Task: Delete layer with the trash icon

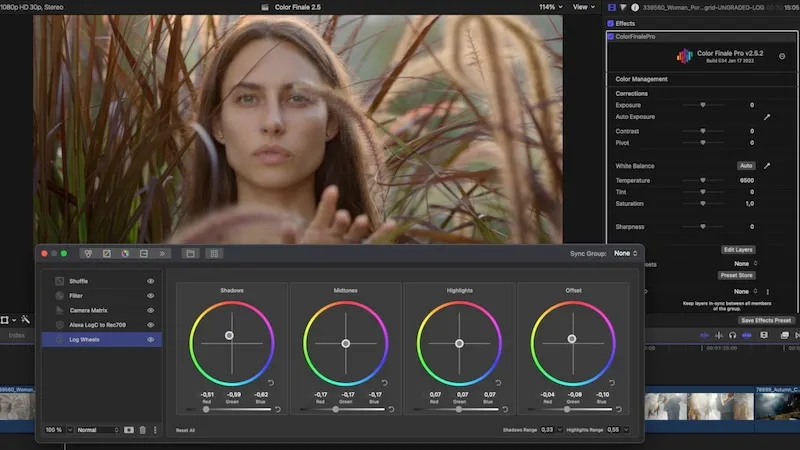Action: [x=142, y=429]
